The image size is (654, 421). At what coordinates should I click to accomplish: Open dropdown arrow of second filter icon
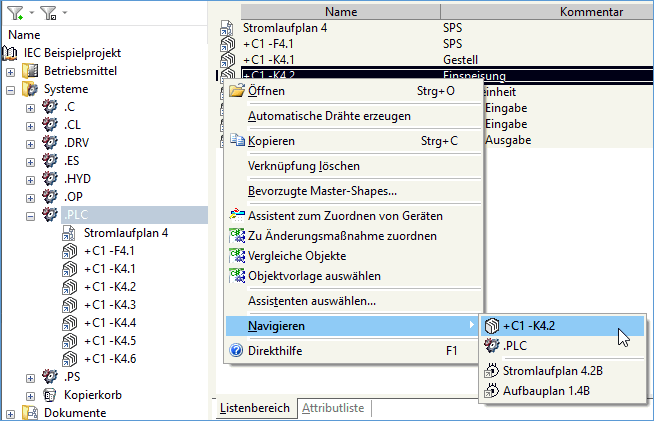(63, 14)
